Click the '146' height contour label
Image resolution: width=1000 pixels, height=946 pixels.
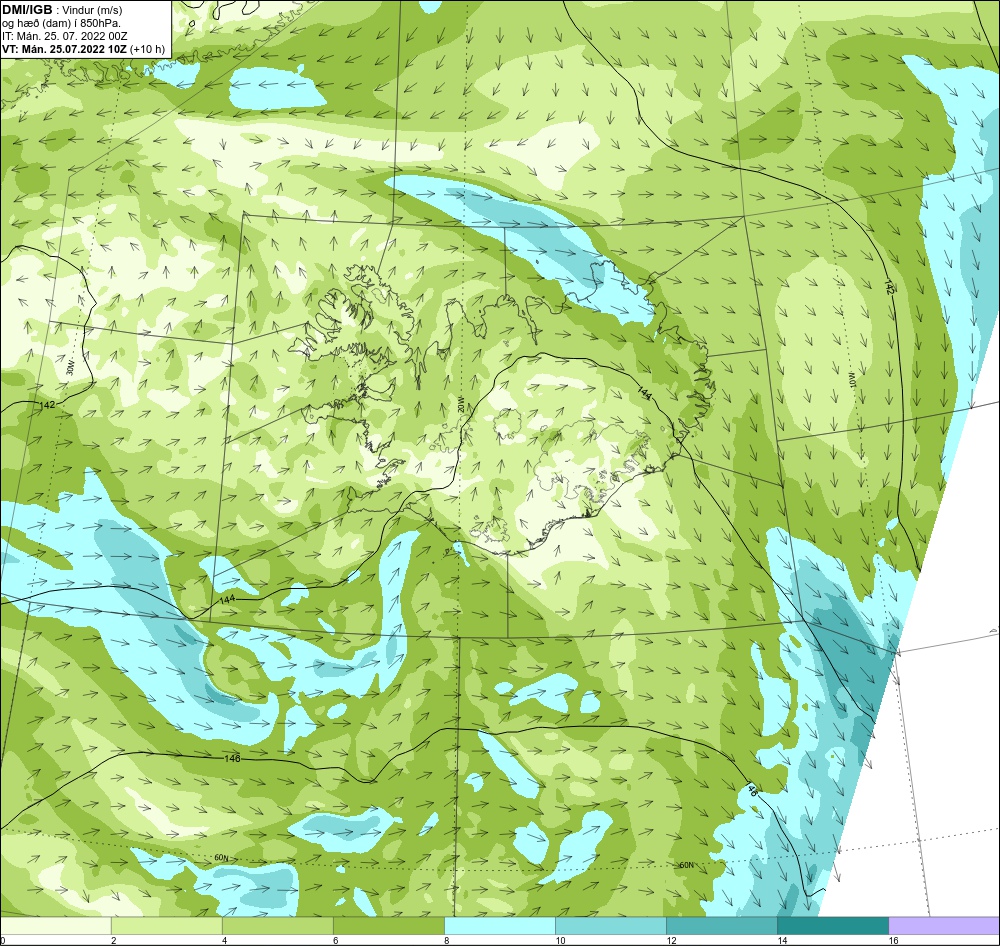[x=232, y=758]
